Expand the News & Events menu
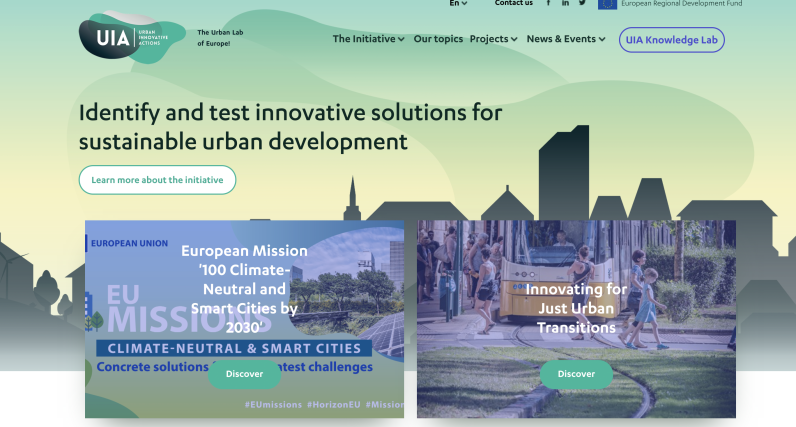Image resolution: width=796 pixels, height=427 pixels. (x=566, y=39)
